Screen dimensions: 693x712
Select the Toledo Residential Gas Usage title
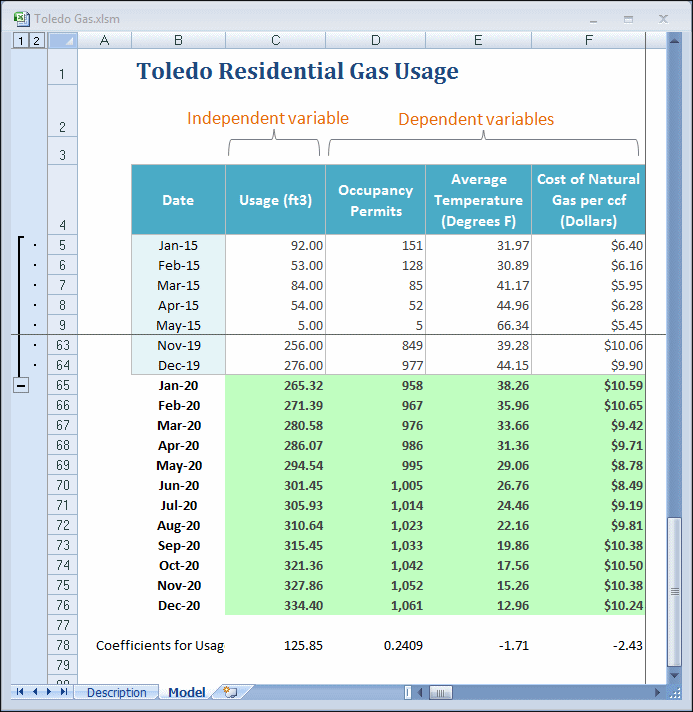click(x=297, y=71)
